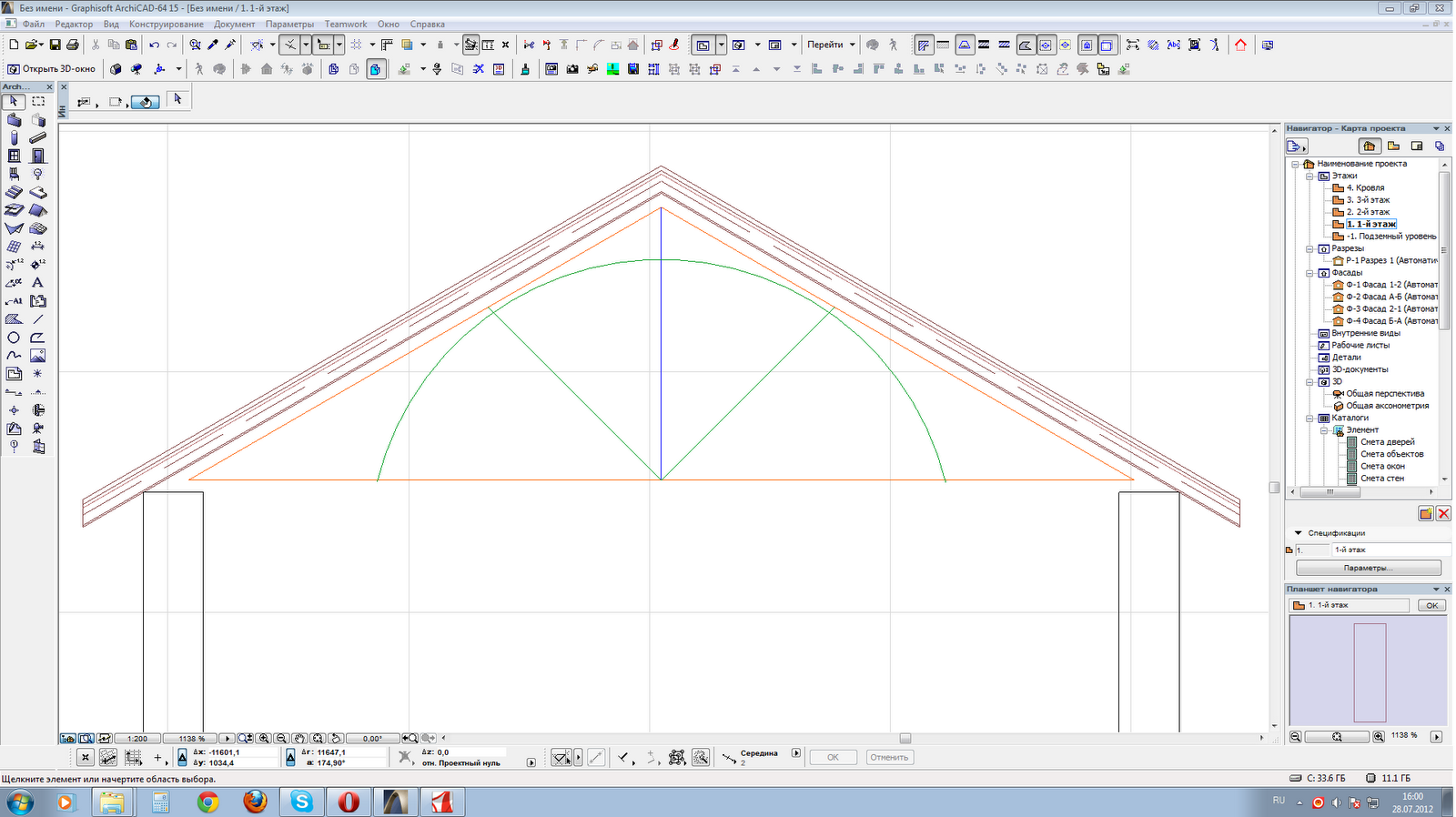This screenshot has width=1456, height=817.
Task: Open the Teamwork menu
Action: [x=346, y=25]
